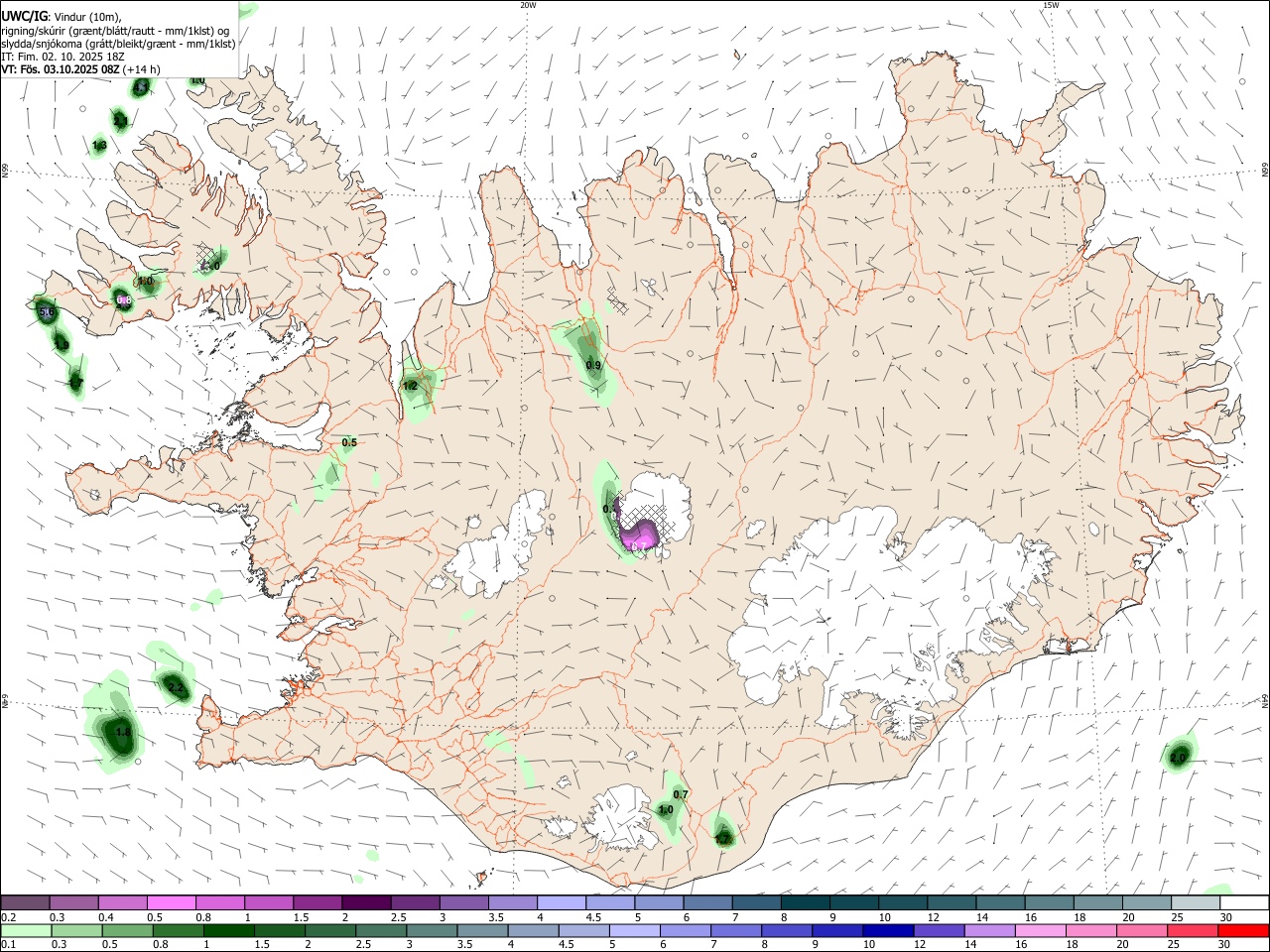The image size is (1270, 952).
Task: Click the pale green 0.1 swatch in lower scale
Action: click(26, 930)
